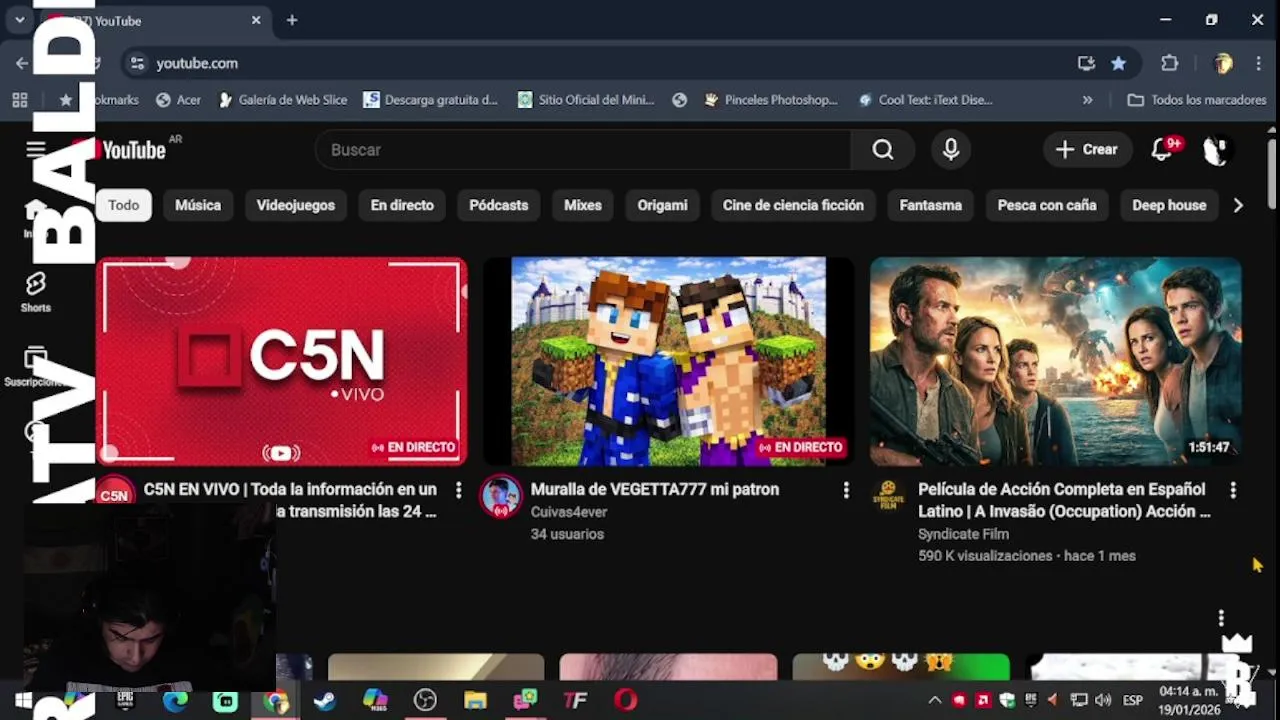
Task: Select the Pódcasts filter chip
Action: 499,205
